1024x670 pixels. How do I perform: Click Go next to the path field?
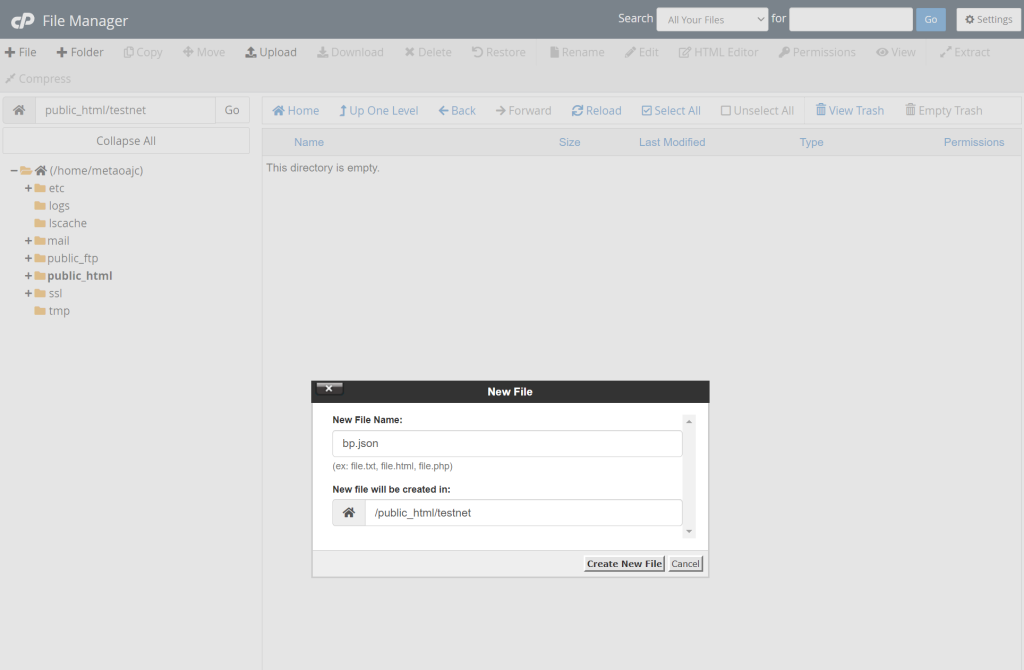(232, 110)
